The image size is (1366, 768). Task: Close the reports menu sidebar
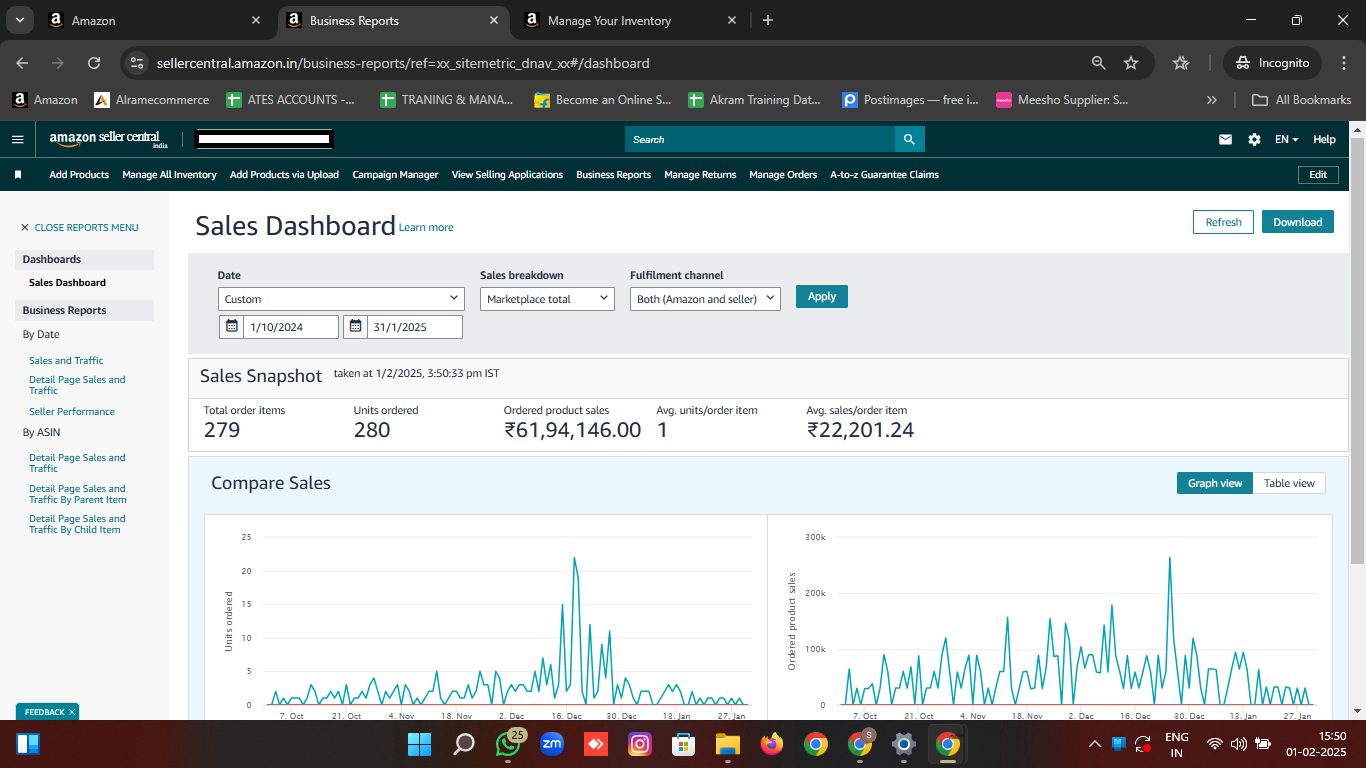[79, 228]
